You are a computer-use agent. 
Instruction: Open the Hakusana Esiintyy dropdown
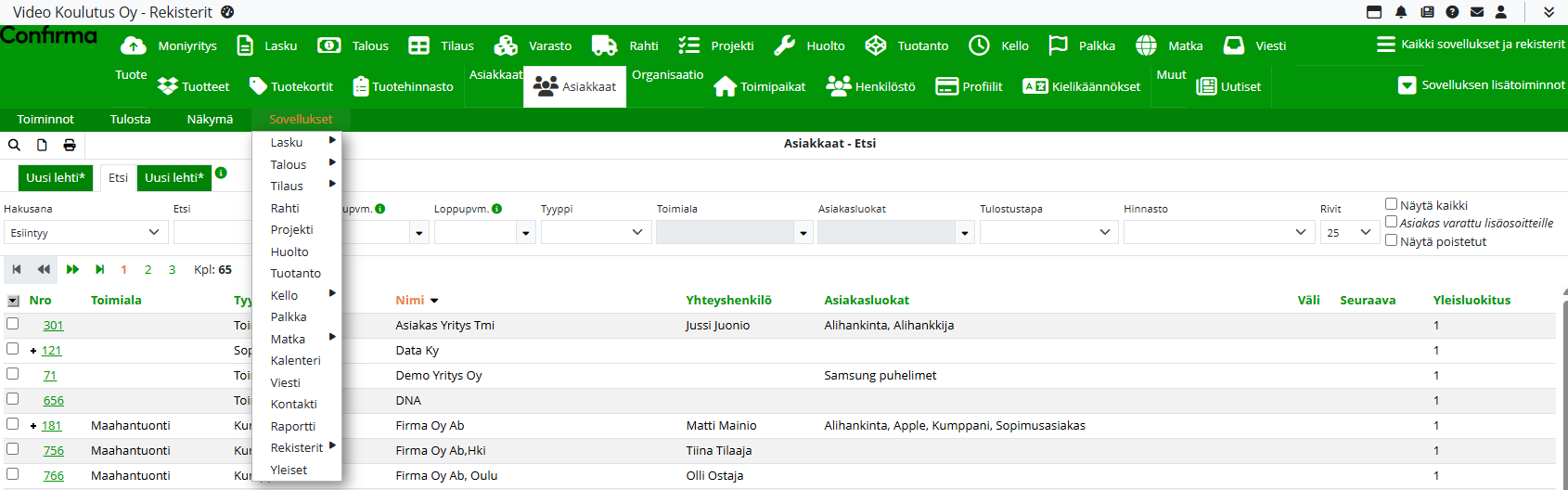(x=85, y=232)
